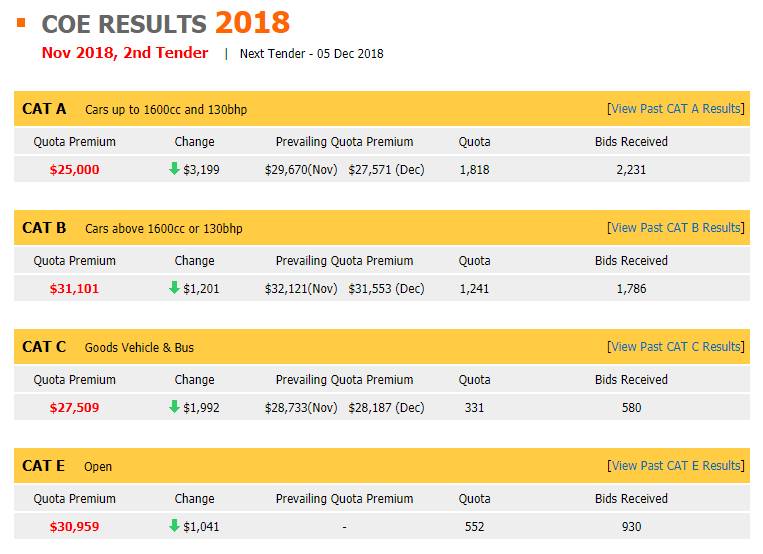Click Next Tender - 05 Dec 2018 text

[311, 54]
